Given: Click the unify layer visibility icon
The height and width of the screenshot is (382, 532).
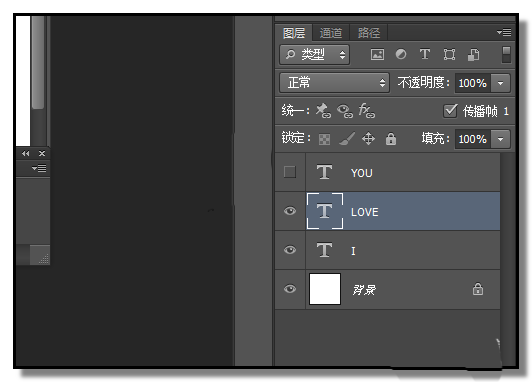Looking at the screenshot, I should [345, 111].
